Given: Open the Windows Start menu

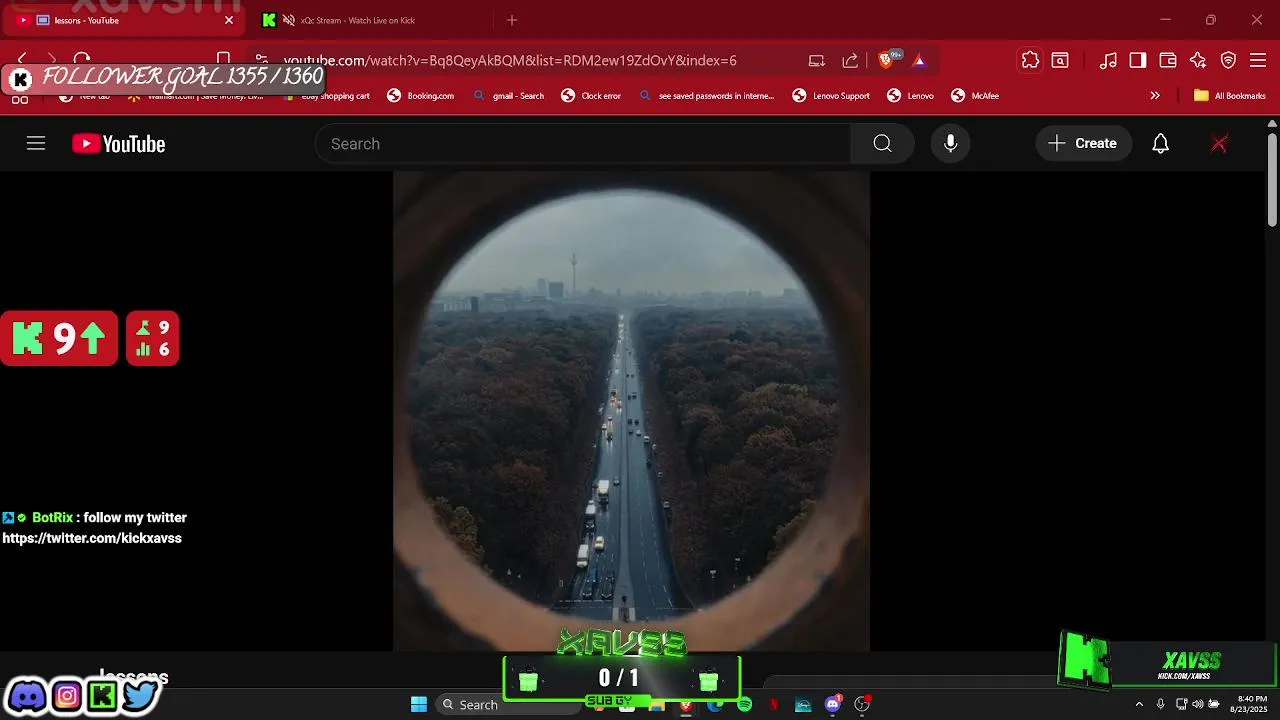Looking at the screenshot, I should click(x=419, y=704).
